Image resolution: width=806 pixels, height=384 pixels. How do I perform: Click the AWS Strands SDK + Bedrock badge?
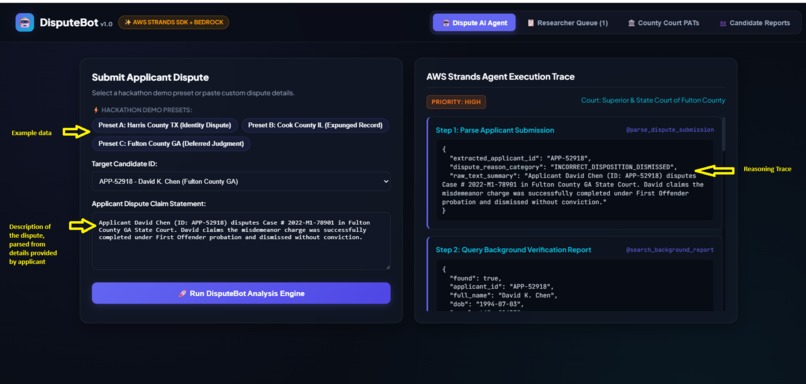[x=174, y=23]
